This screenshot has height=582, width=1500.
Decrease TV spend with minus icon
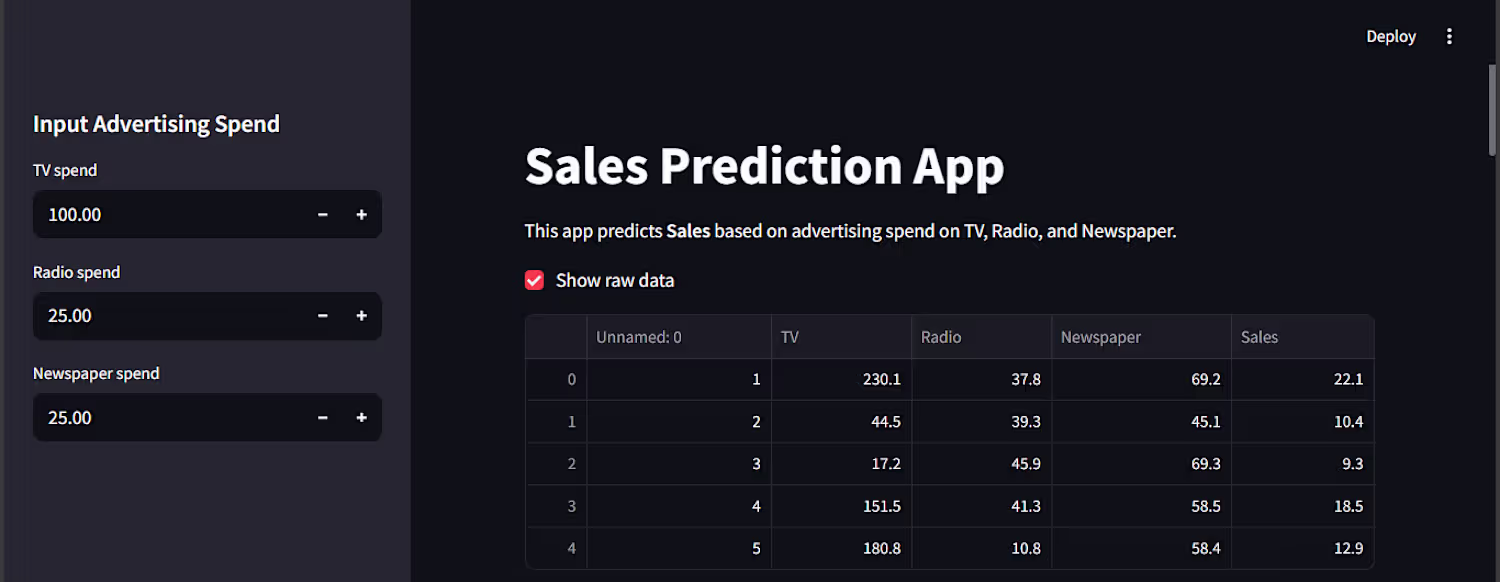click(323, 214)
